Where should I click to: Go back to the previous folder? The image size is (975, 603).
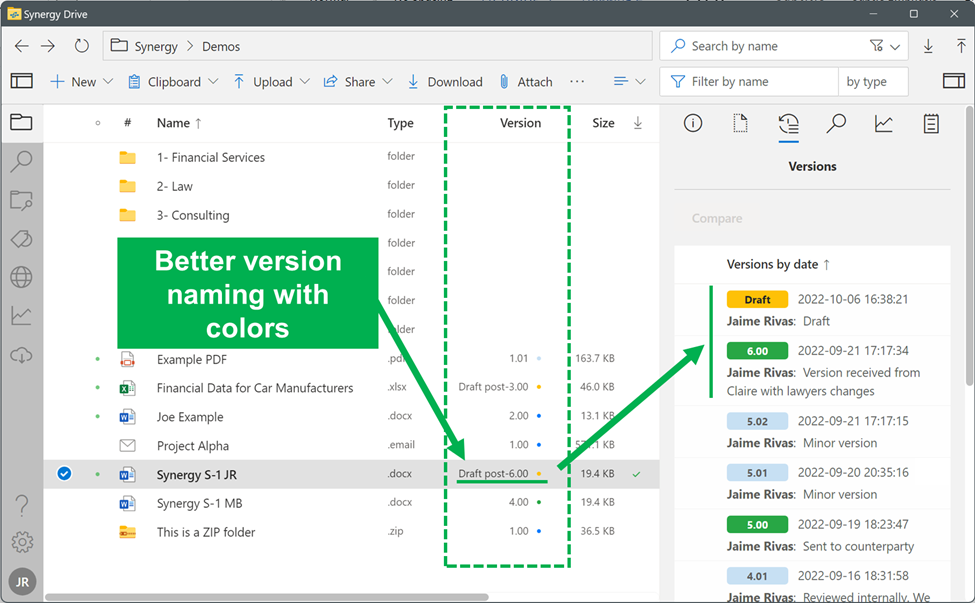click(22, 46)
